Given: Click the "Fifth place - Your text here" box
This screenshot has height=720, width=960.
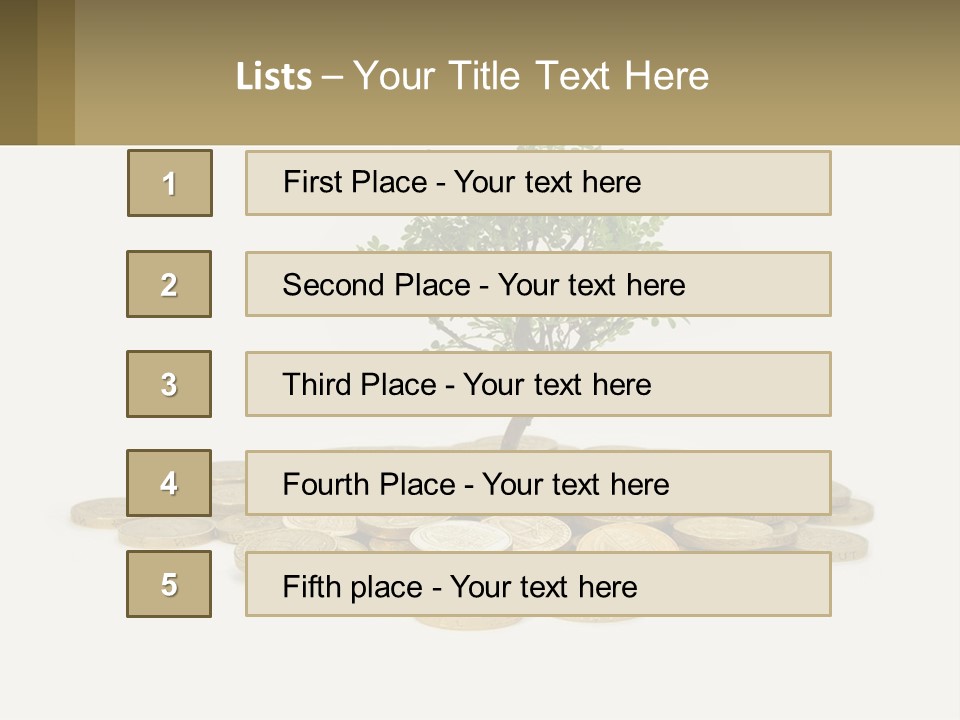Looking at the screenshot, I should (538, 584).
